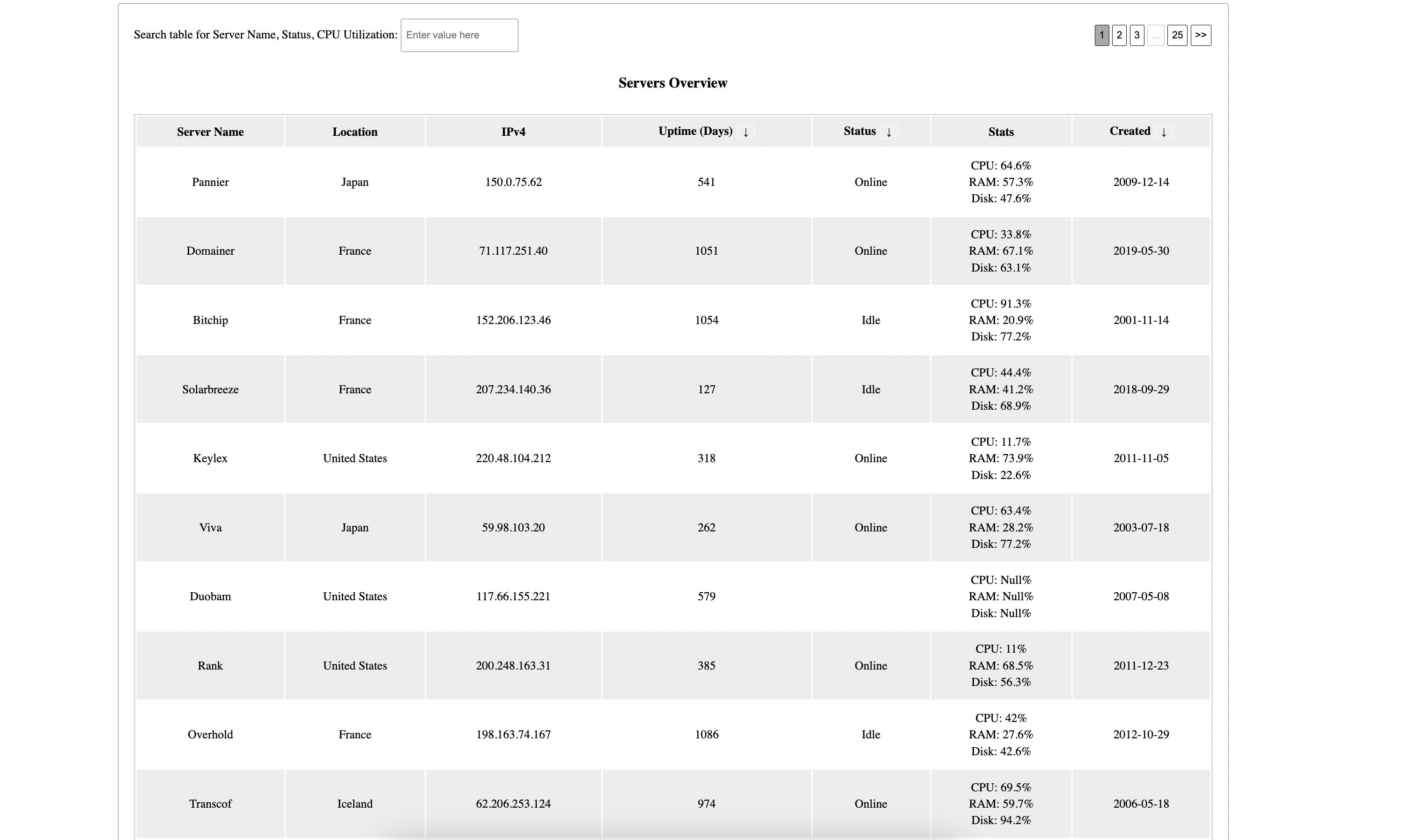
Task: Navigate to page 3 of results
Action: pyautogui.click(x=1137, y=35)
